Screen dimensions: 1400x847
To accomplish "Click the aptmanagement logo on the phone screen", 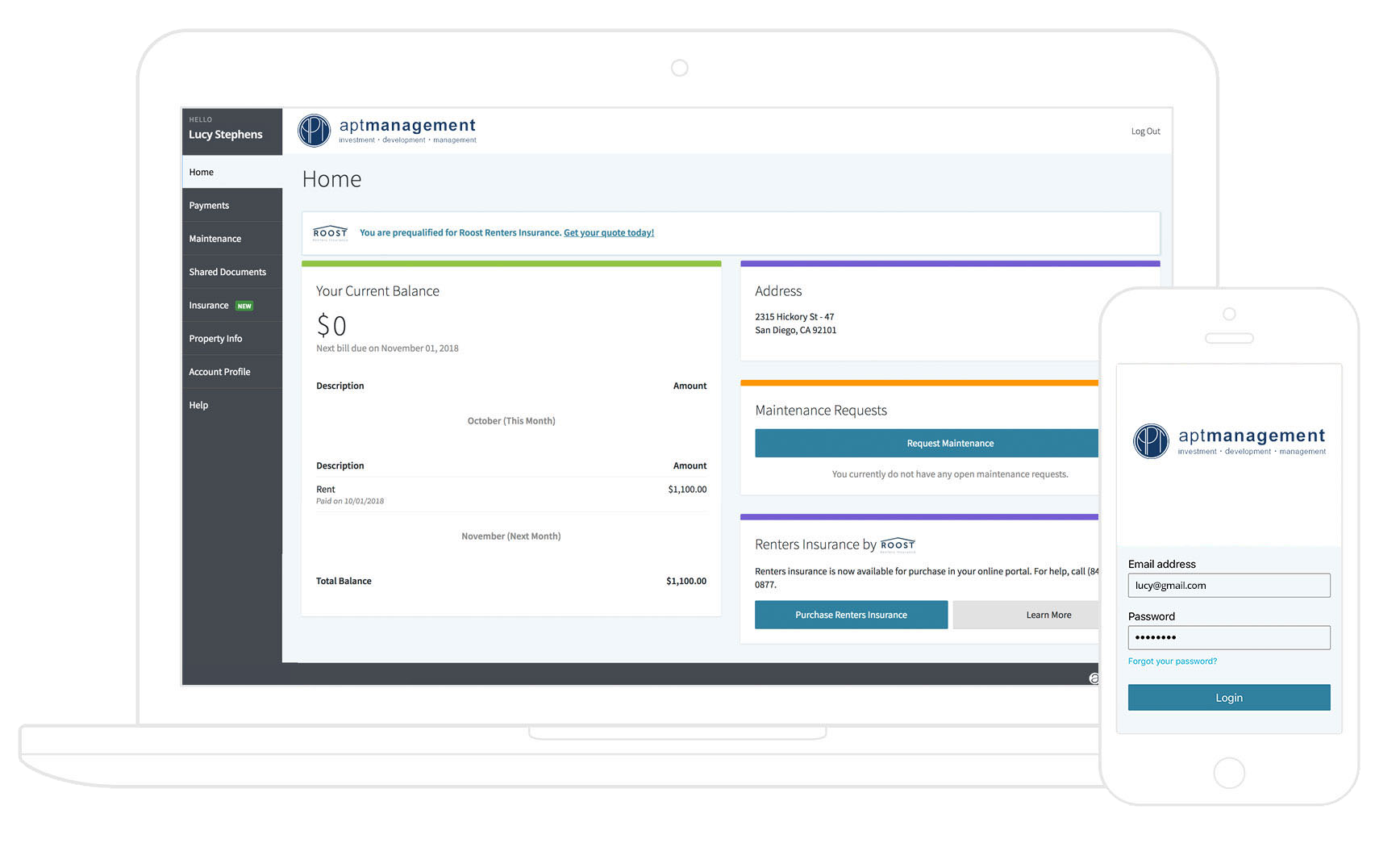I will click(1228, 441).
